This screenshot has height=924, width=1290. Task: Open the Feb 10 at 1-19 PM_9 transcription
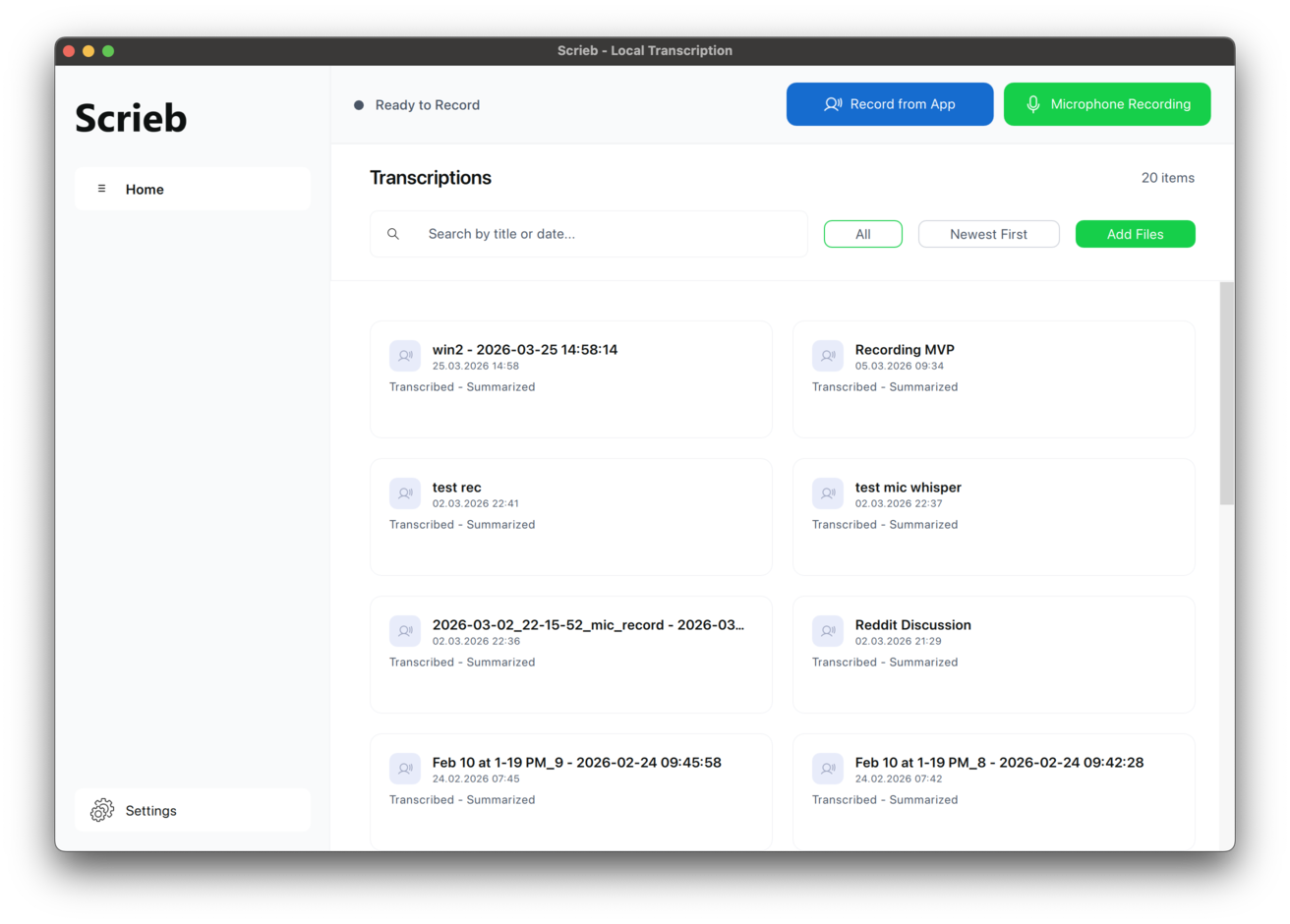tap(576, 763)
